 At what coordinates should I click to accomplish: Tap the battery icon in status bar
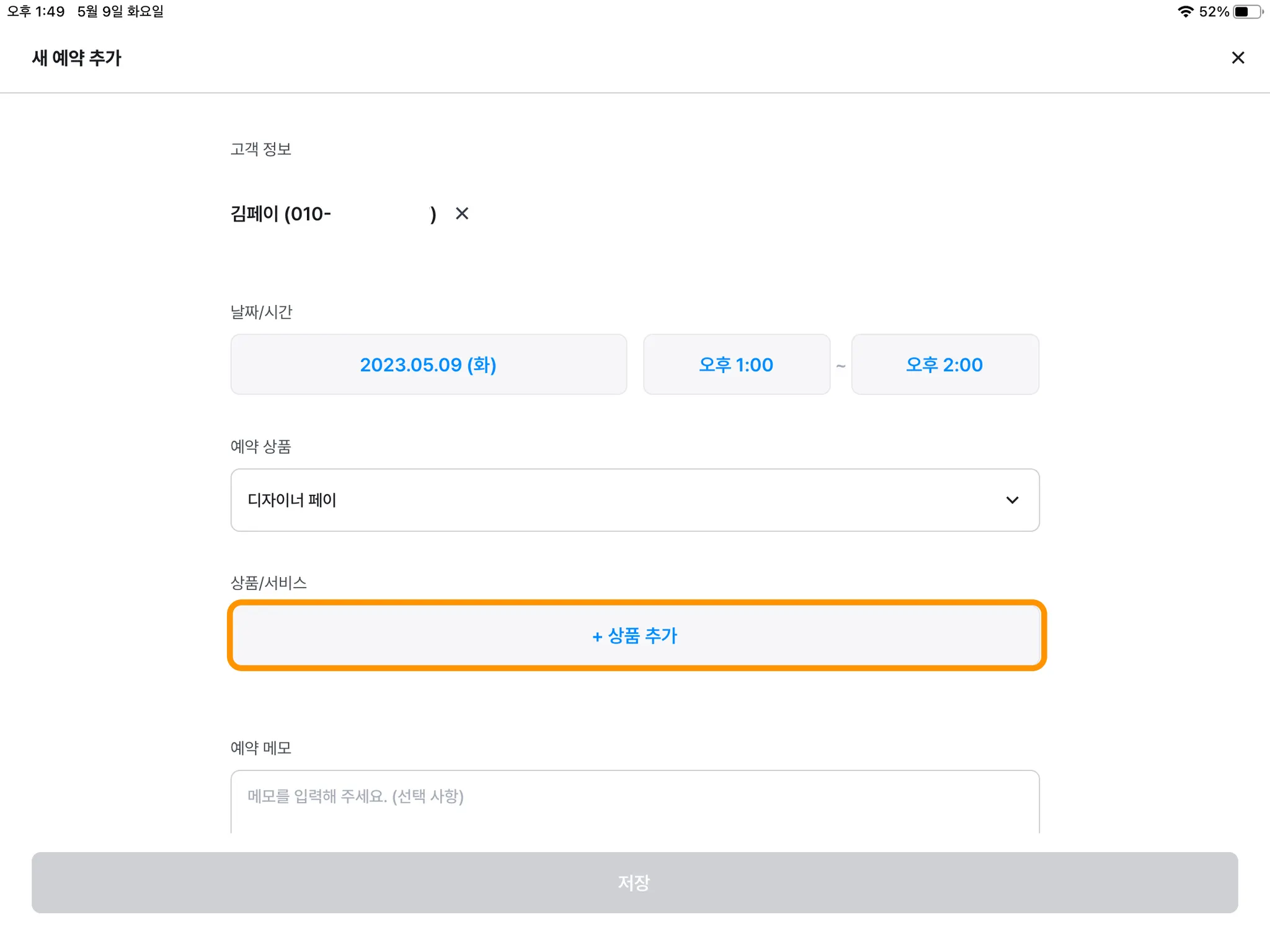1247,12
